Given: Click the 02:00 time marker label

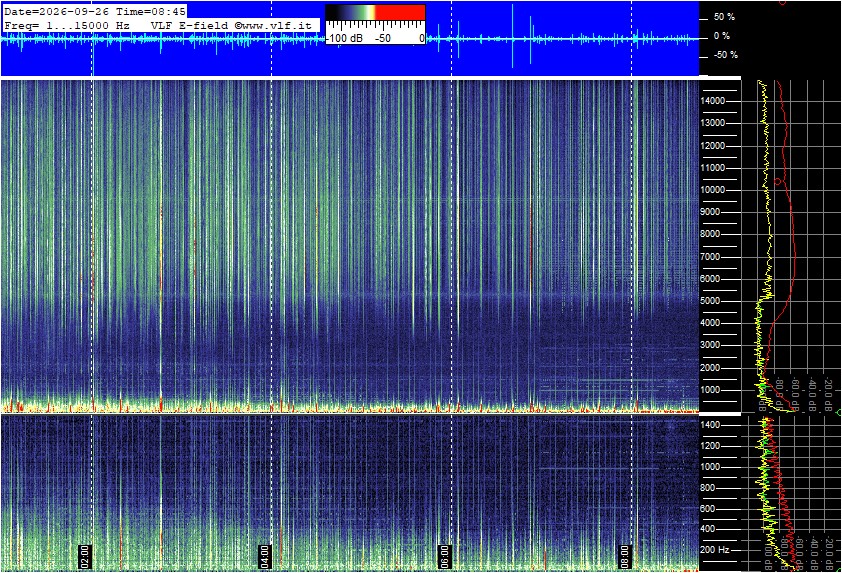Looking at the screenshot, I should click(x=85, y=556).
